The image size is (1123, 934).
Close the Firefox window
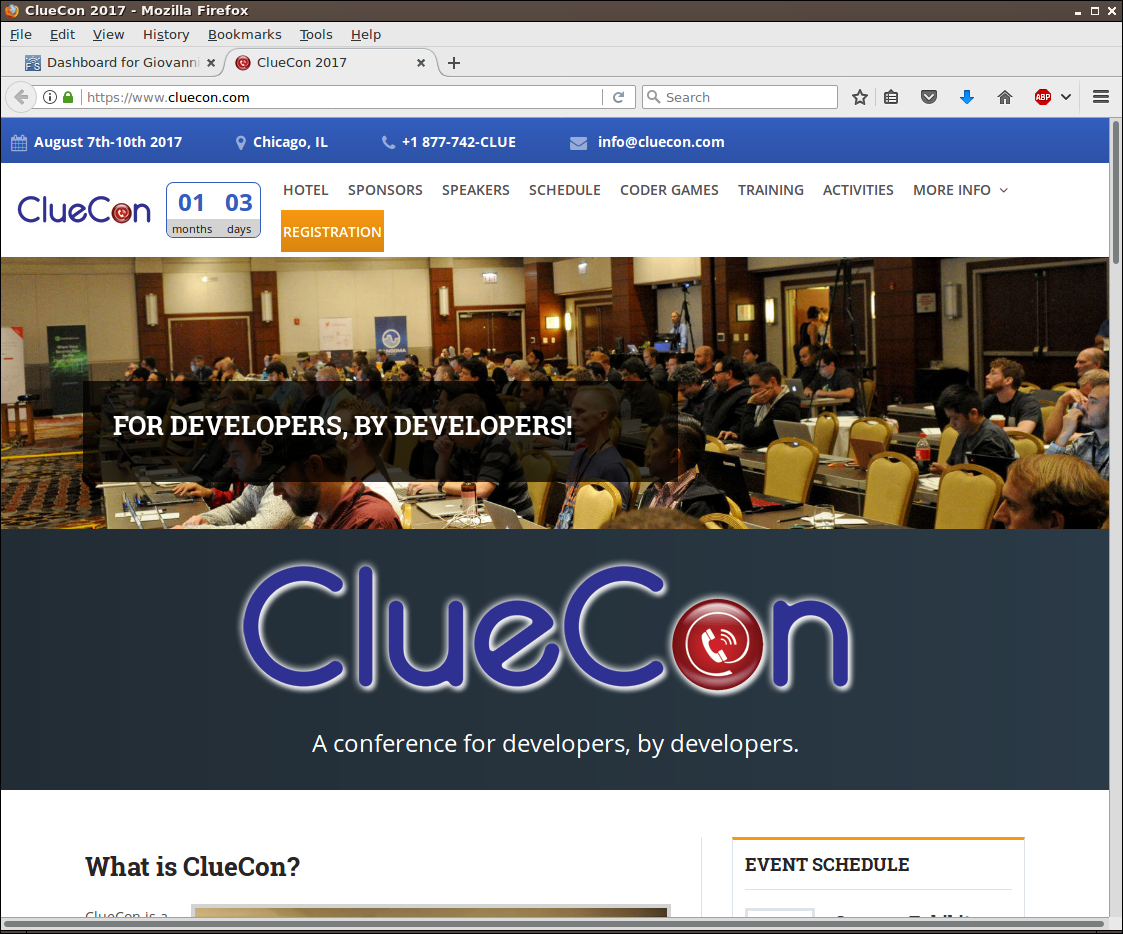tap(1112, 11)
